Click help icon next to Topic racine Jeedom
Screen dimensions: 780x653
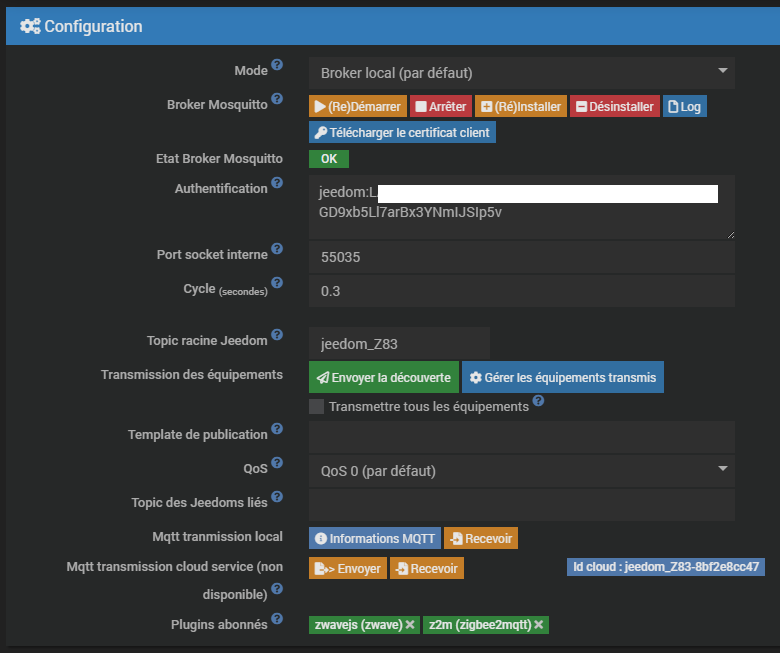point(277,335)
